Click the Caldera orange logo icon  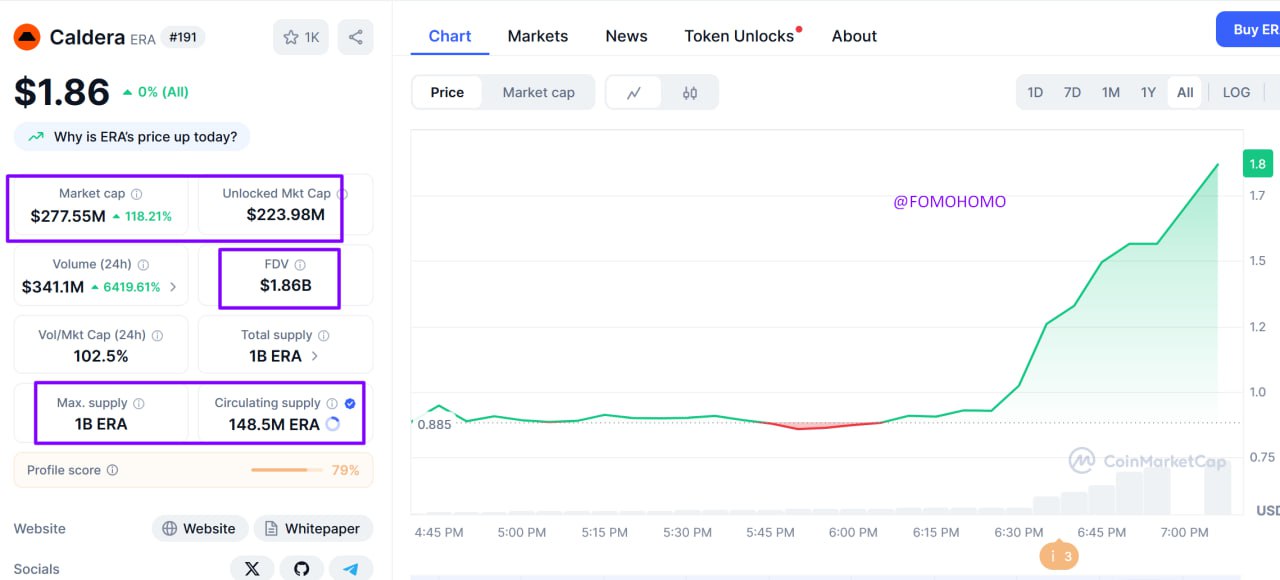[27, 38]
